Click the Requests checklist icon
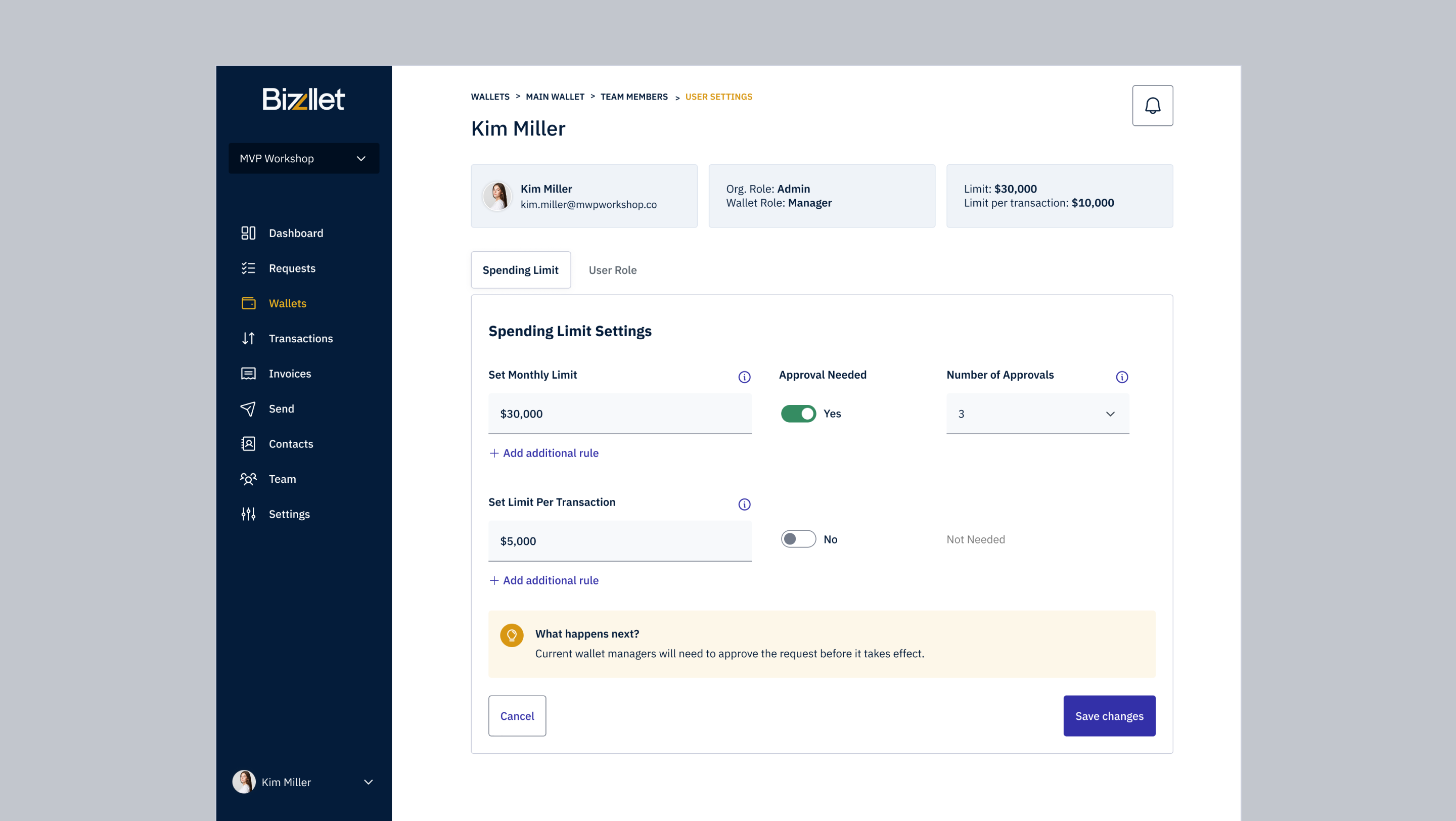 (x=248, y=268)
